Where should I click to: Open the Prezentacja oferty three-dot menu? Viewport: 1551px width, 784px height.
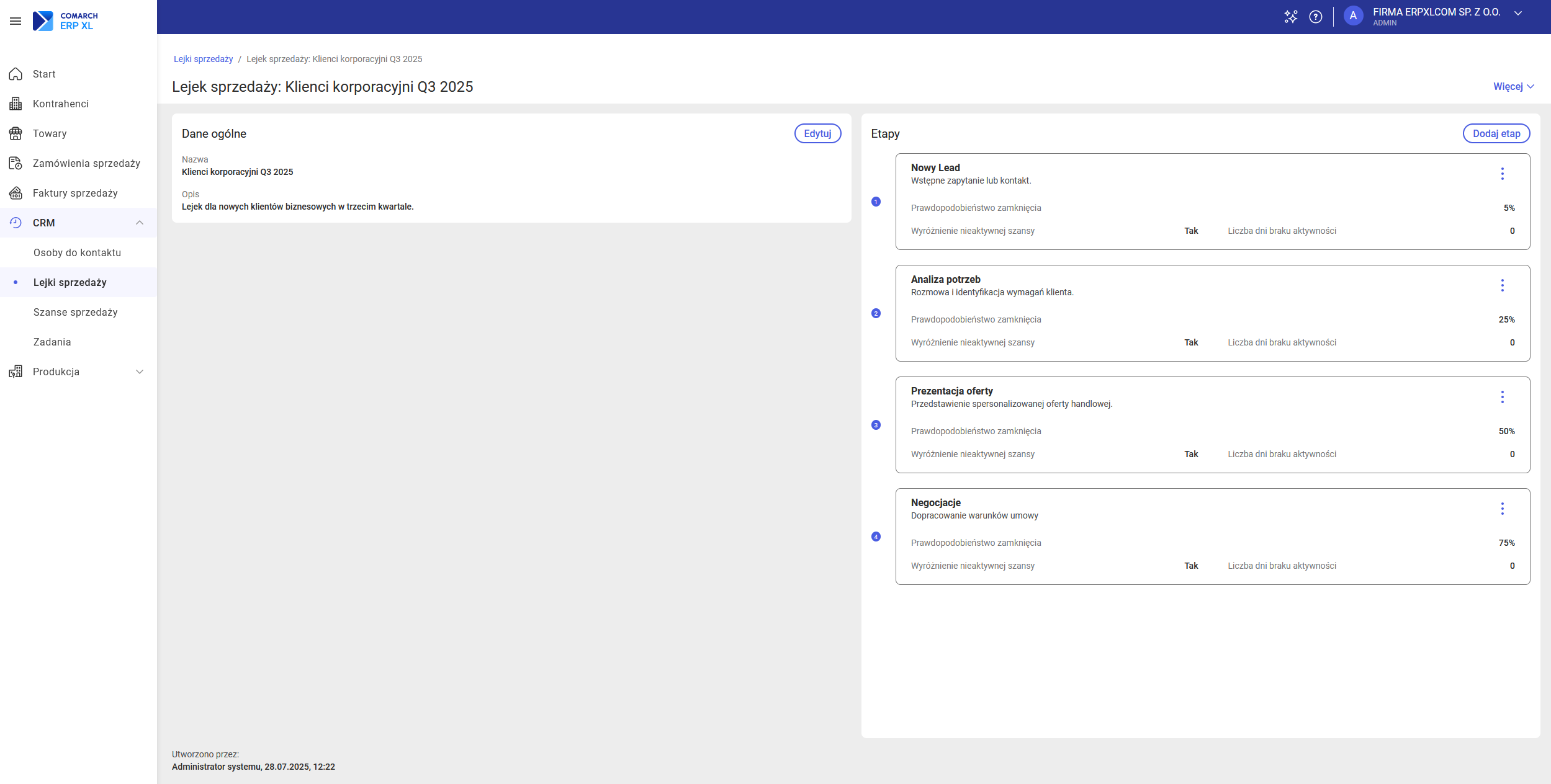tap(1503, 397)
